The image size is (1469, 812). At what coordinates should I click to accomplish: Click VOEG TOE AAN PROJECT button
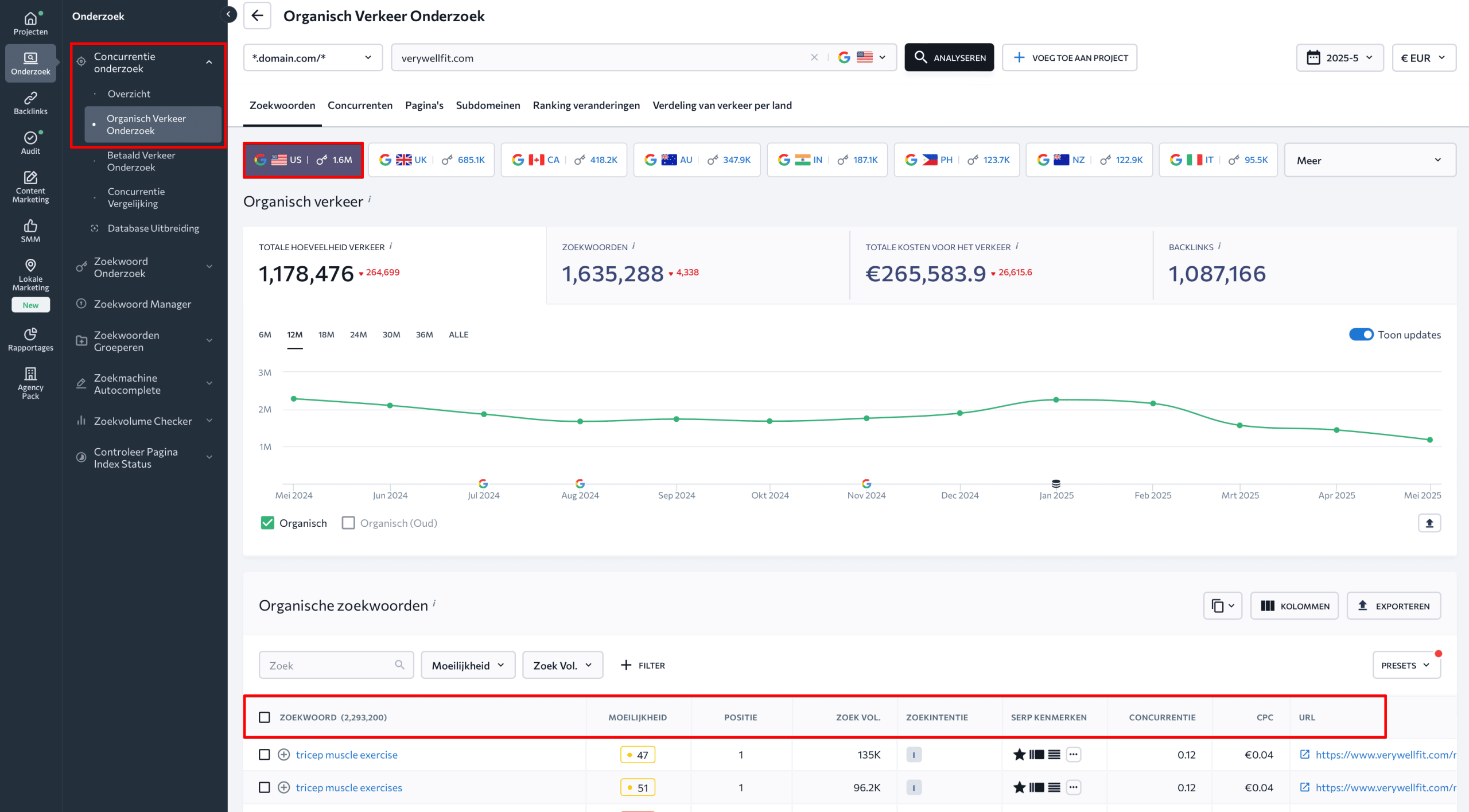[1070, 57]
